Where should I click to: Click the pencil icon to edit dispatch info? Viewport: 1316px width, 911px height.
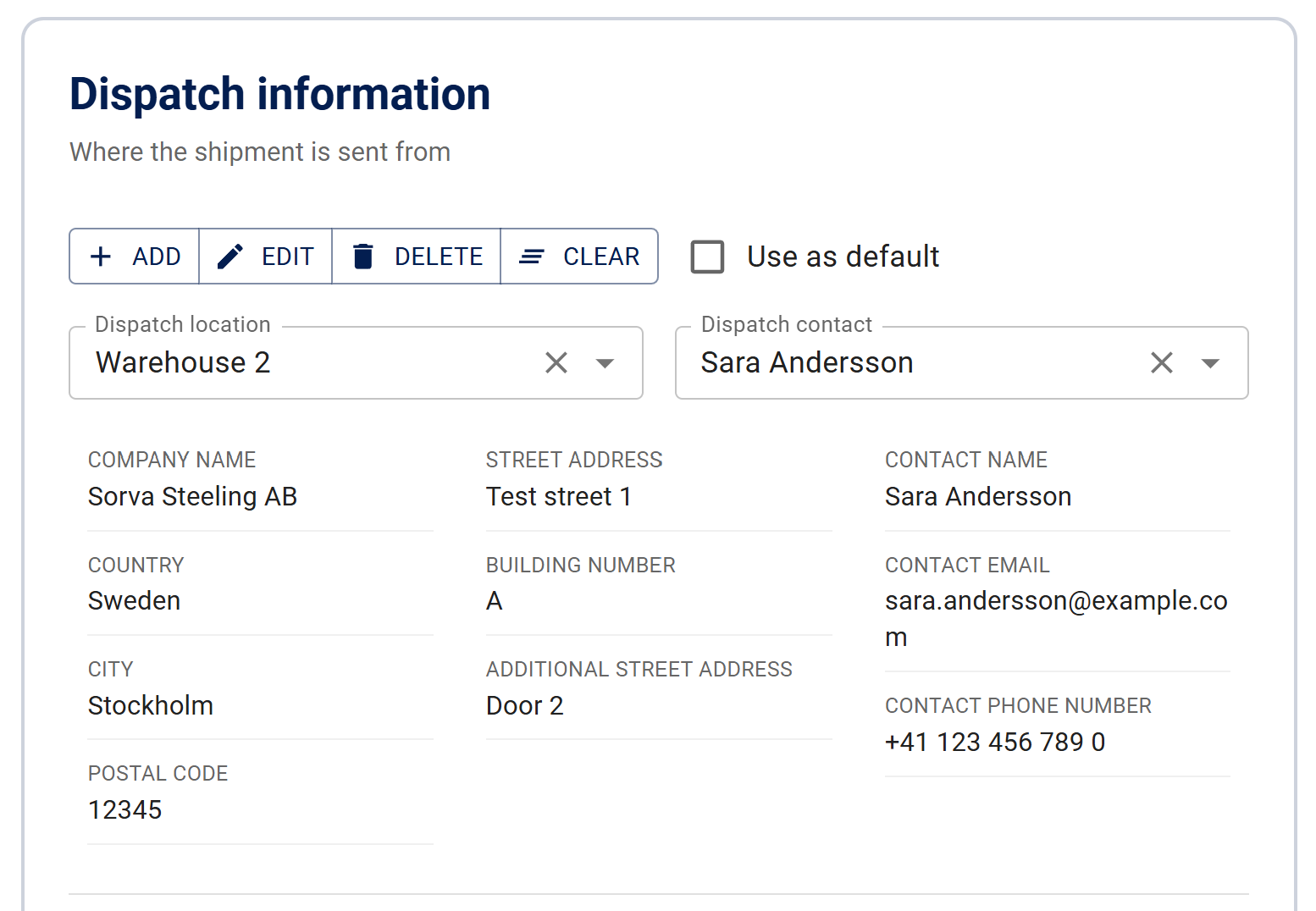(x=229, y=257)
